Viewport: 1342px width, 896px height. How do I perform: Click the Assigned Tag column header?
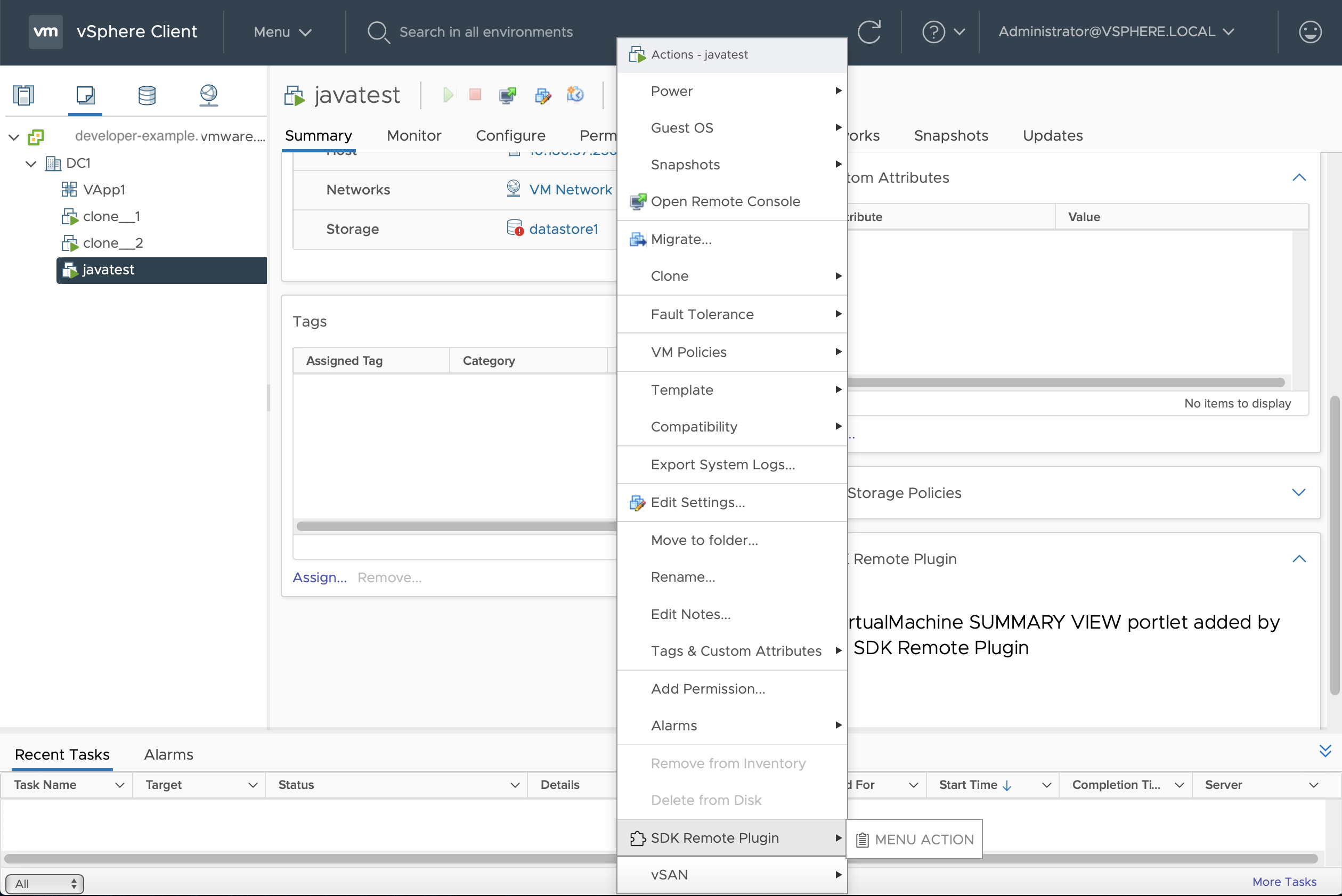[371, 361]
